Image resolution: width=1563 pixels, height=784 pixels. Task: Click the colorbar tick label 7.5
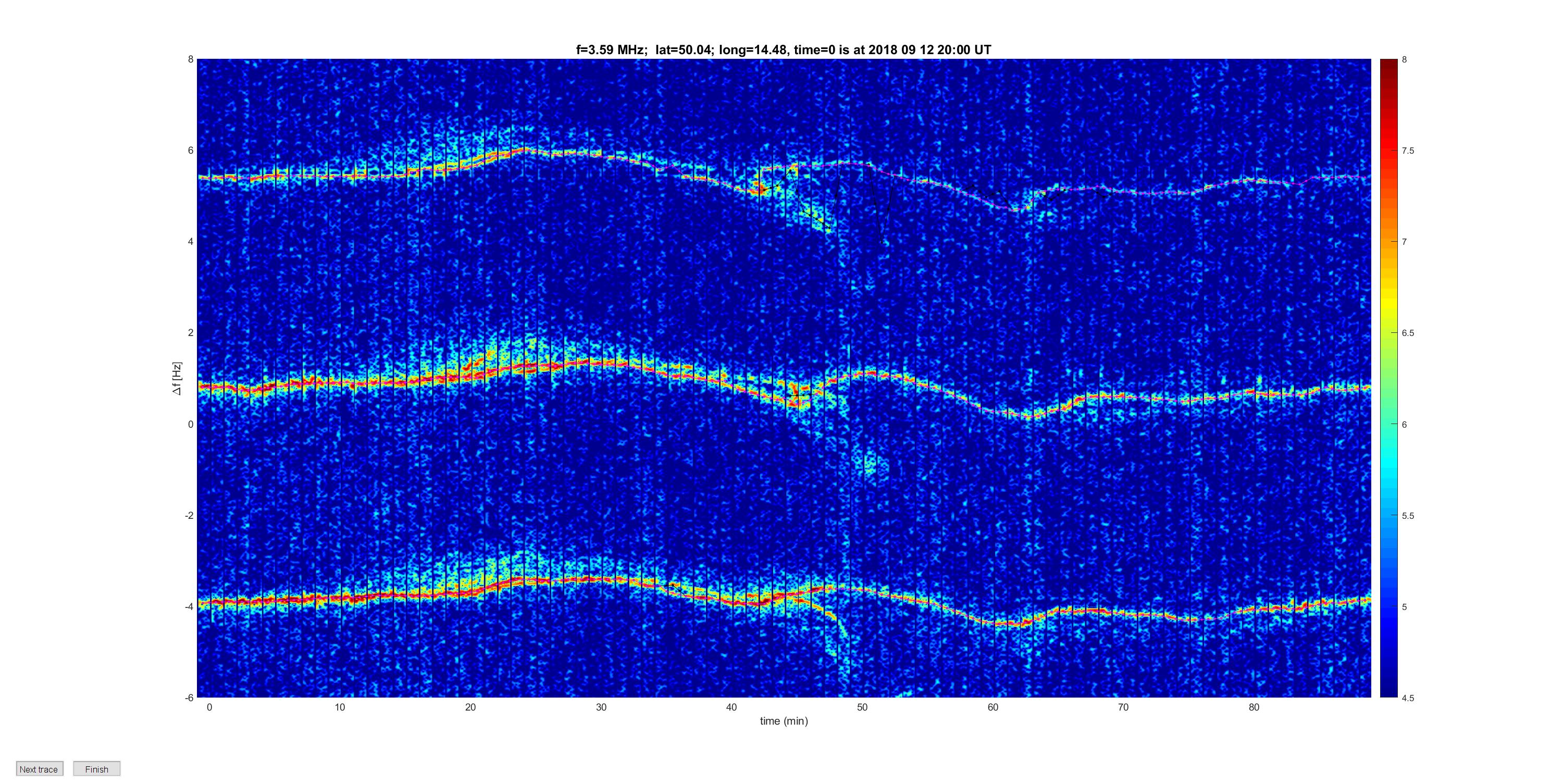click(x=1408, y=151)
